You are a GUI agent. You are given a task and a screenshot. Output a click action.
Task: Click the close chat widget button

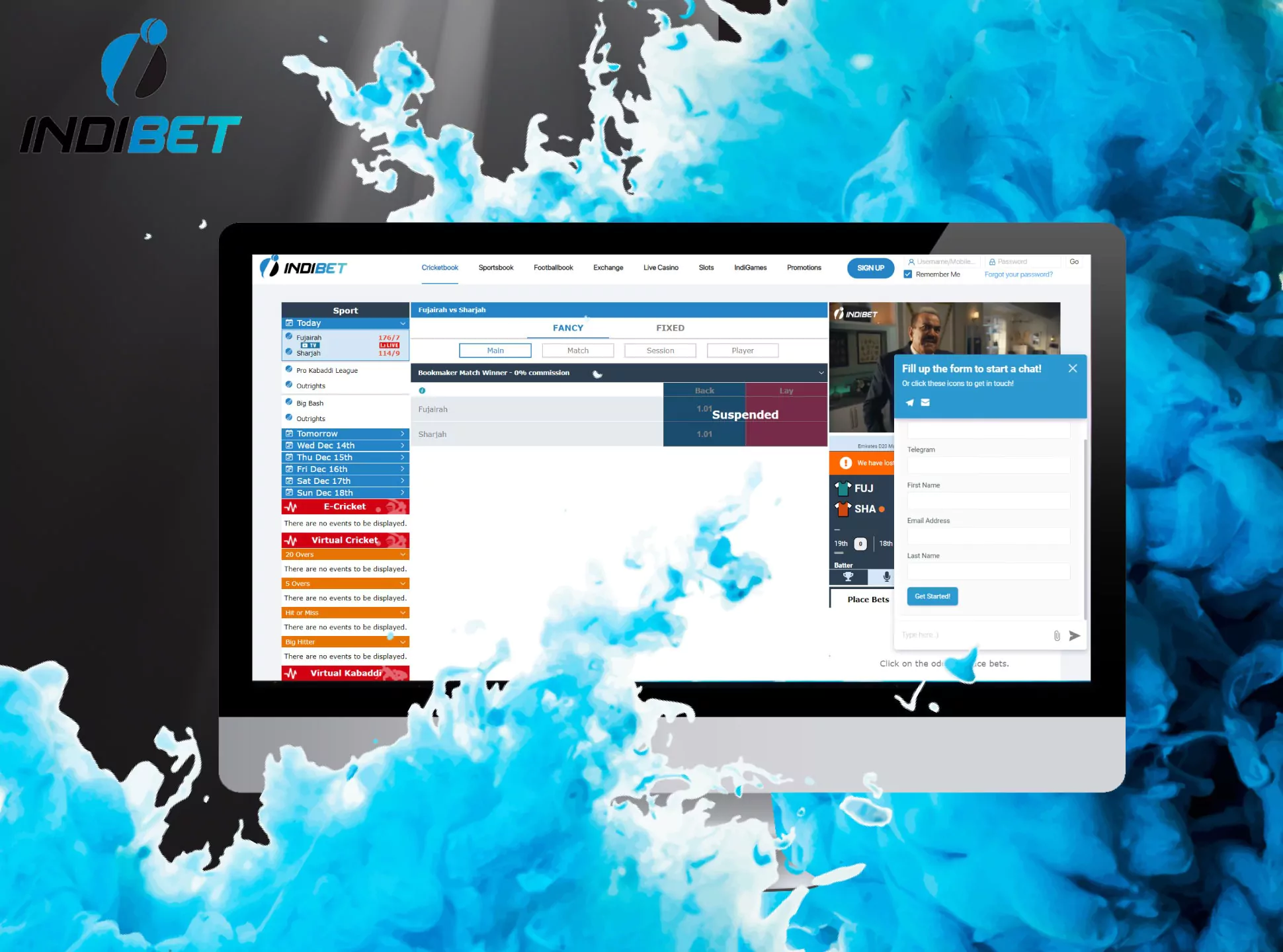pyautogui.click(x=1072, y=368)
